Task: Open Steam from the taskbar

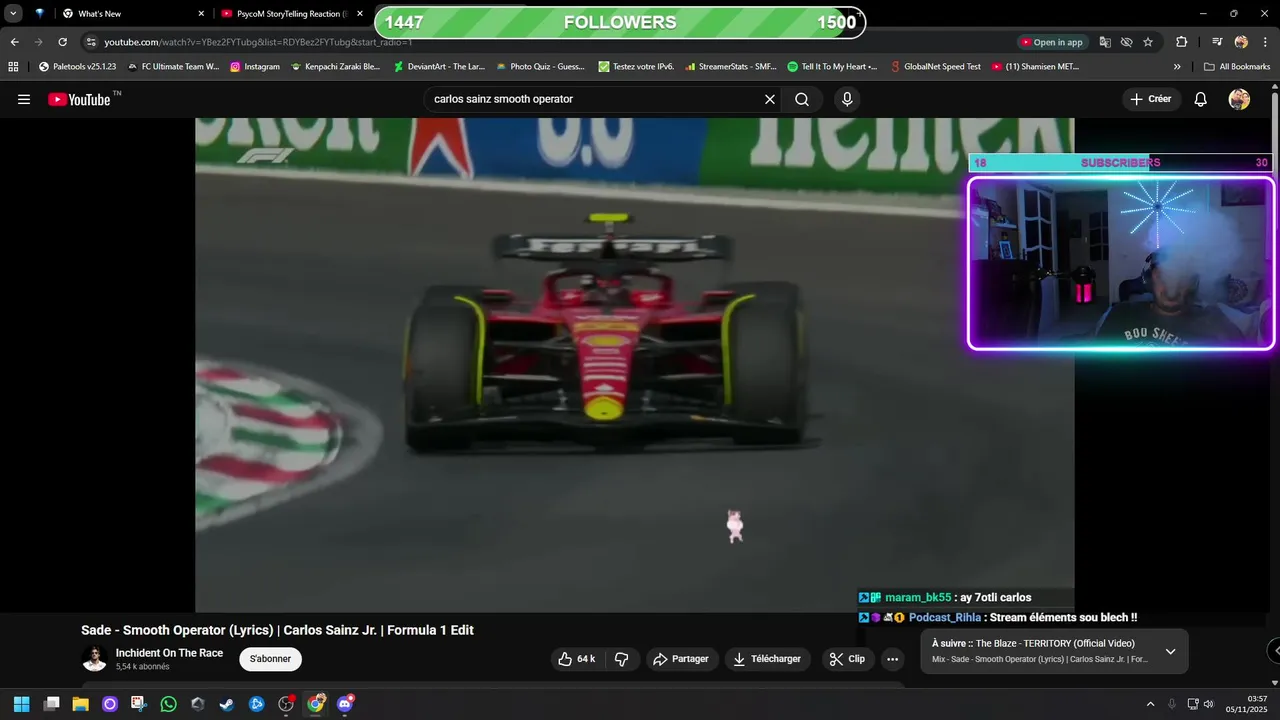Action: [x=227, y=704]
